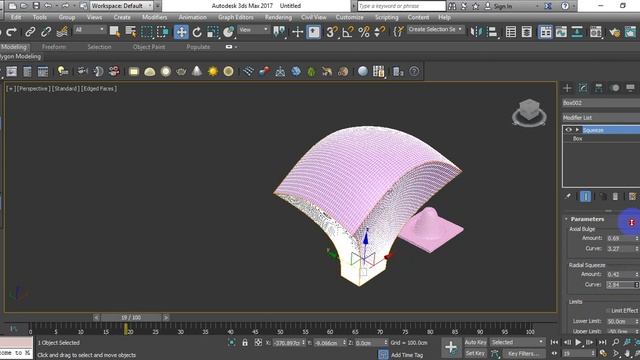640x360 pixels.
Task: Toggle Window/Crossing selection mode
Action: pyautogui.click(x=162, y=32)
